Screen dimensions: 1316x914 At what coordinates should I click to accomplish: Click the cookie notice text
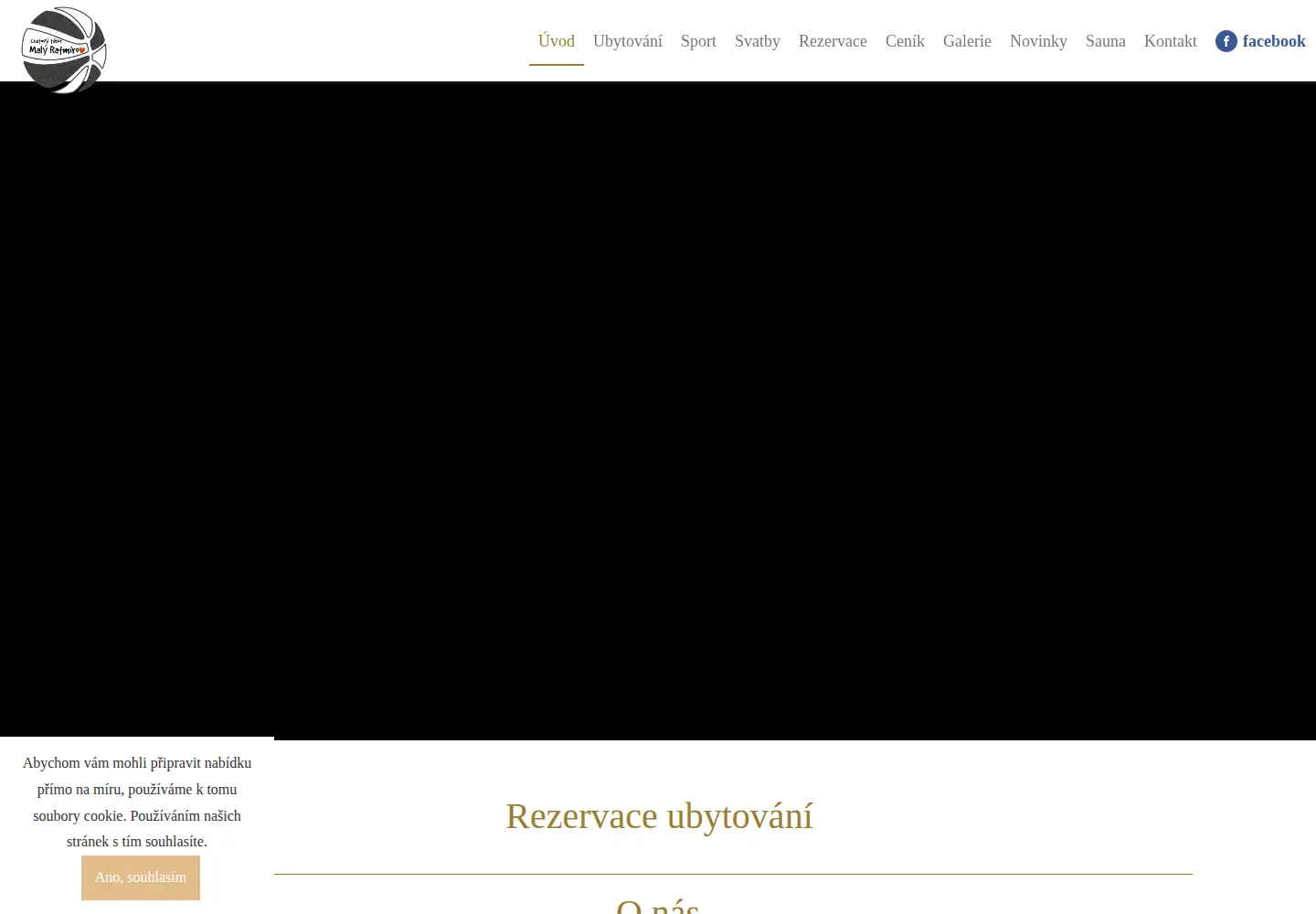(x=137, y=802)
